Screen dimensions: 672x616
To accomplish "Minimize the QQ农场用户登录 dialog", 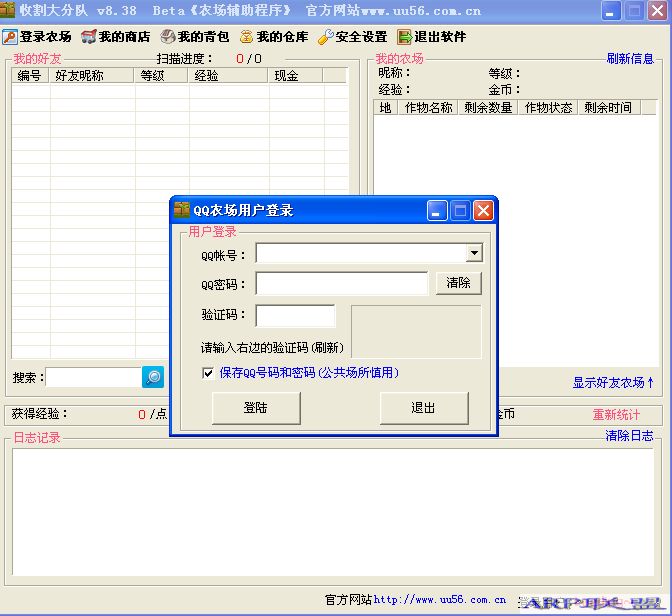I will click(x=437, y=210).
